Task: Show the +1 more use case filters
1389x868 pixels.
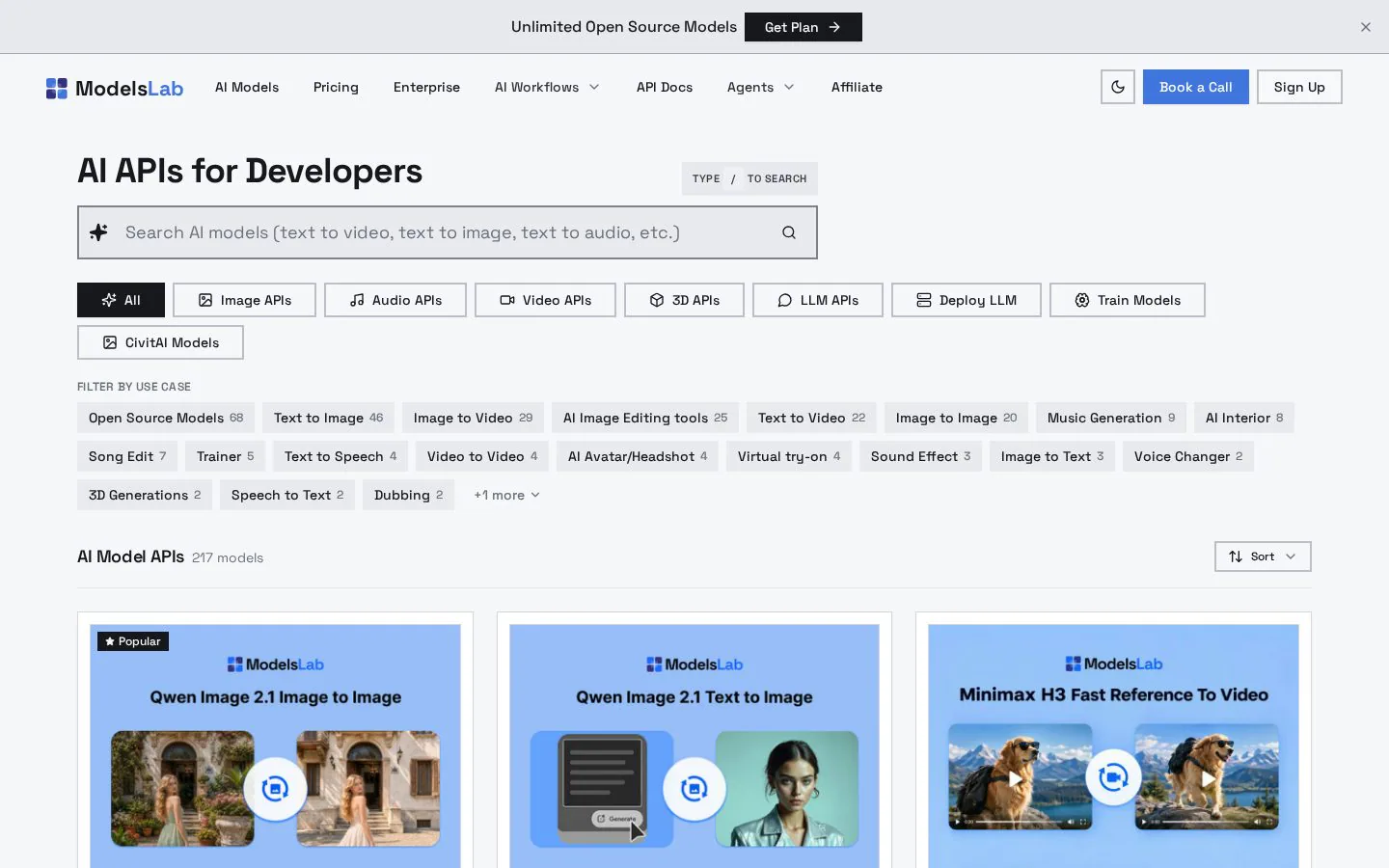Action: pos(506,495)
